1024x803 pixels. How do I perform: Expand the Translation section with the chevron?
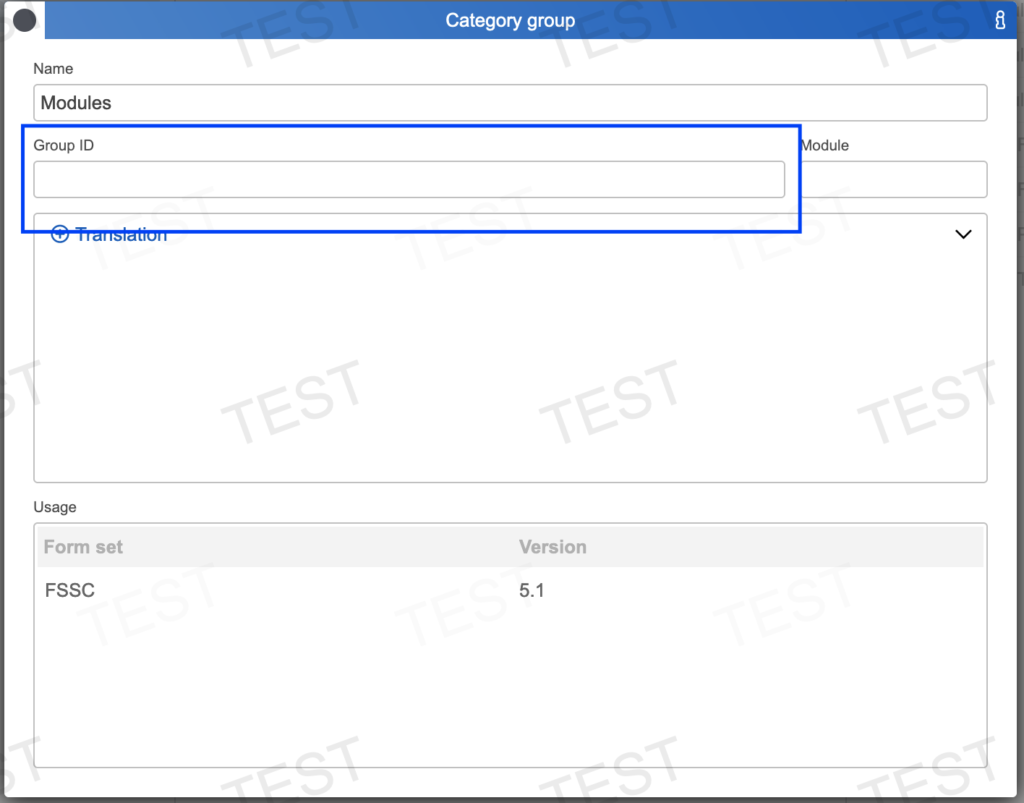tap(963, 234)
